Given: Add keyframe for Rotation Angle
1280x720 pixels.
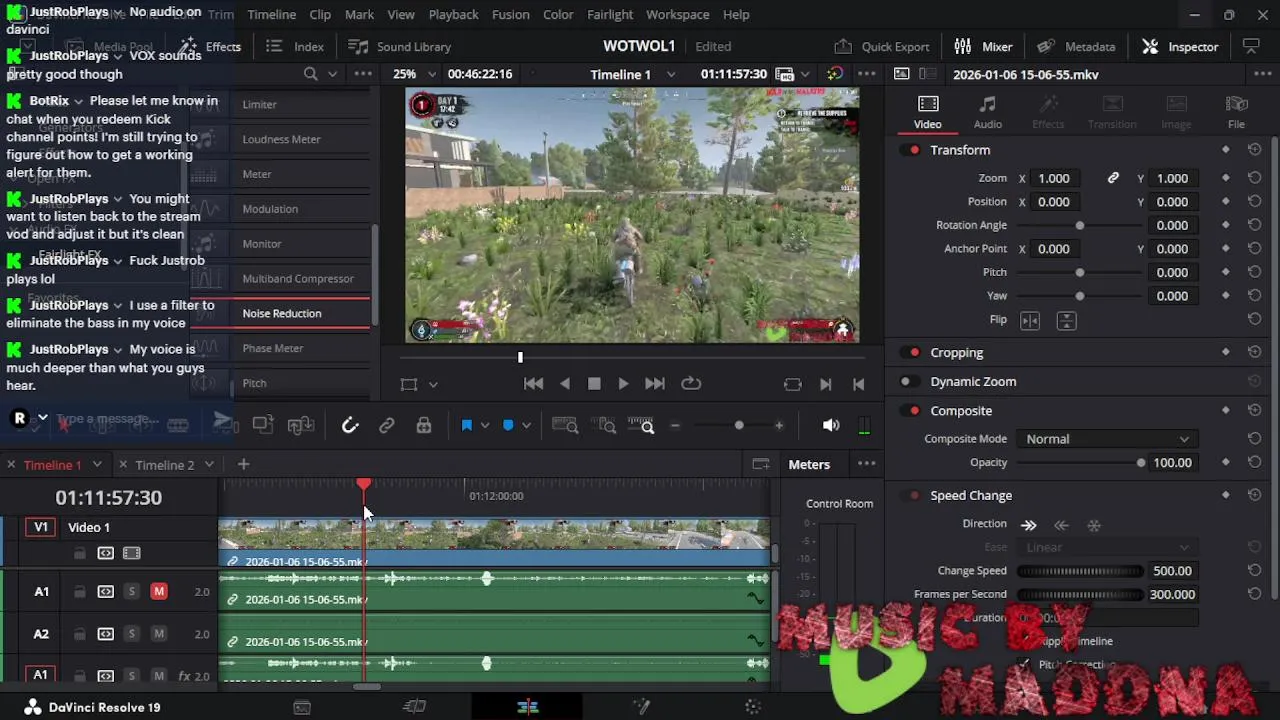Looking at the screenshot, I should 1226,225.
